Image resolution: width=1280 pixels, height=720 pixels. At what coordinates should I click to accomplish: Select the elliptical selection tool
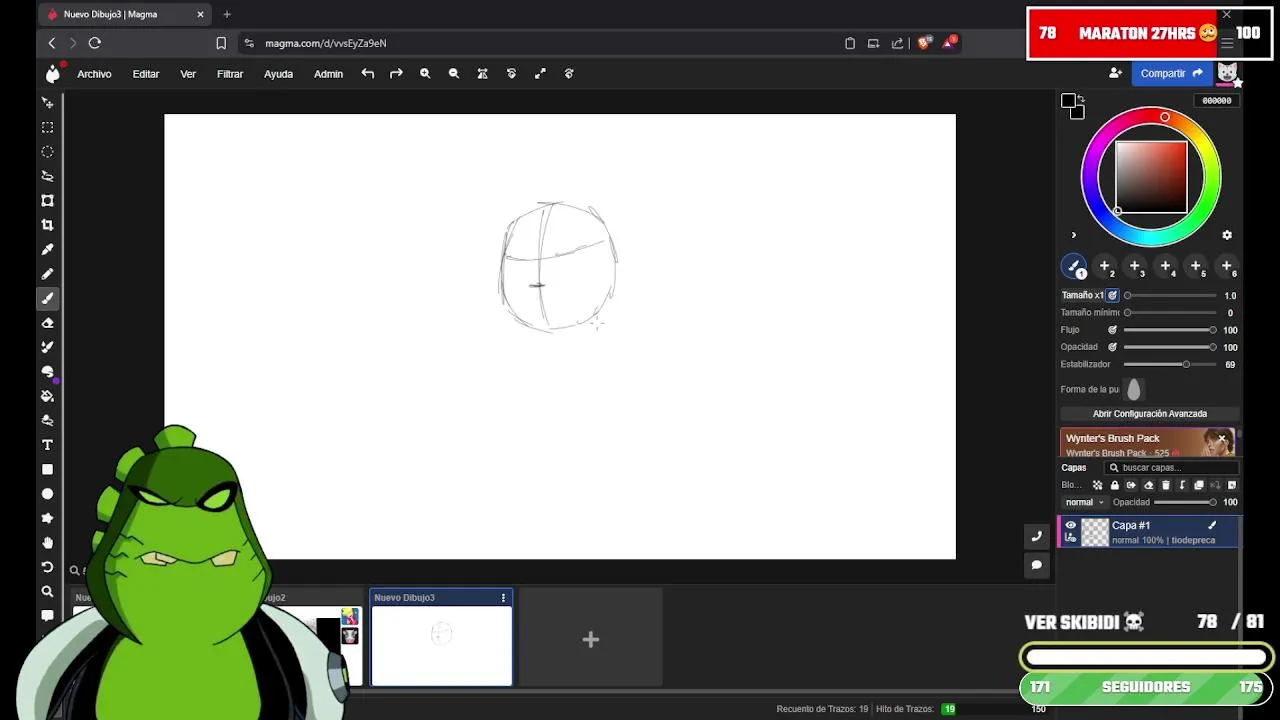pyautogui.click(x=47, y=152)
